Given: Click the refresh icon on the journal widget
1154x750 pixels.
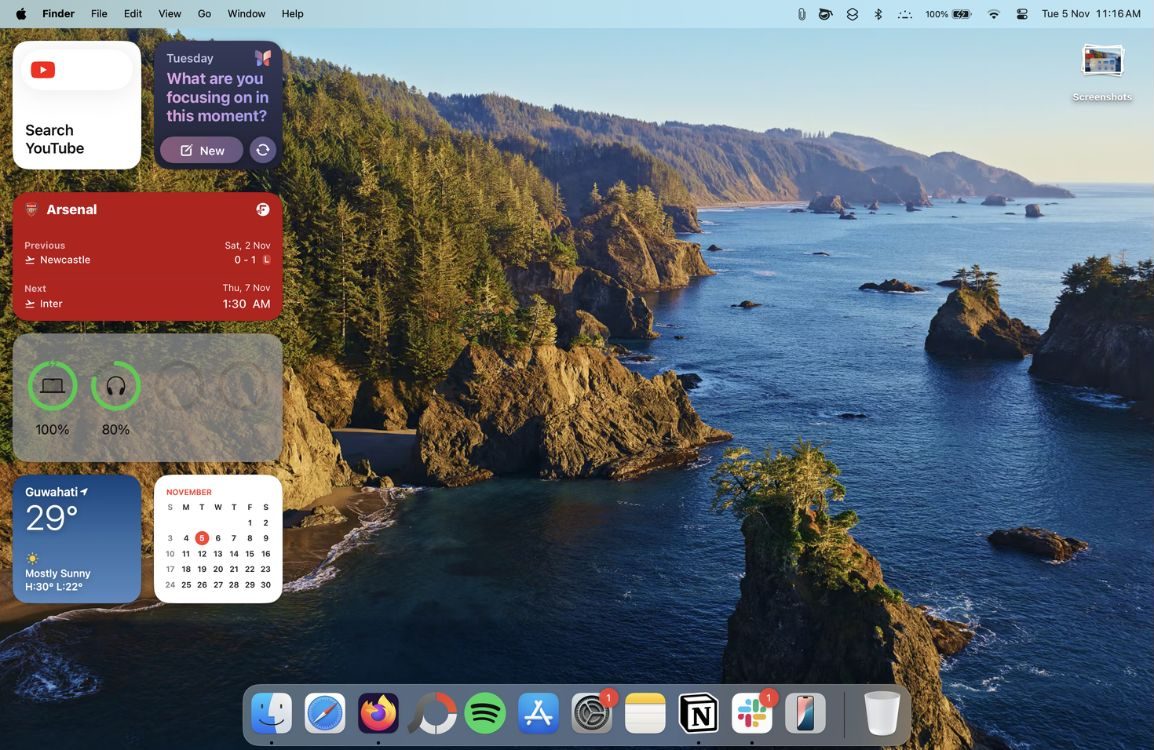Looking at the screenshot, I should 261,149.
